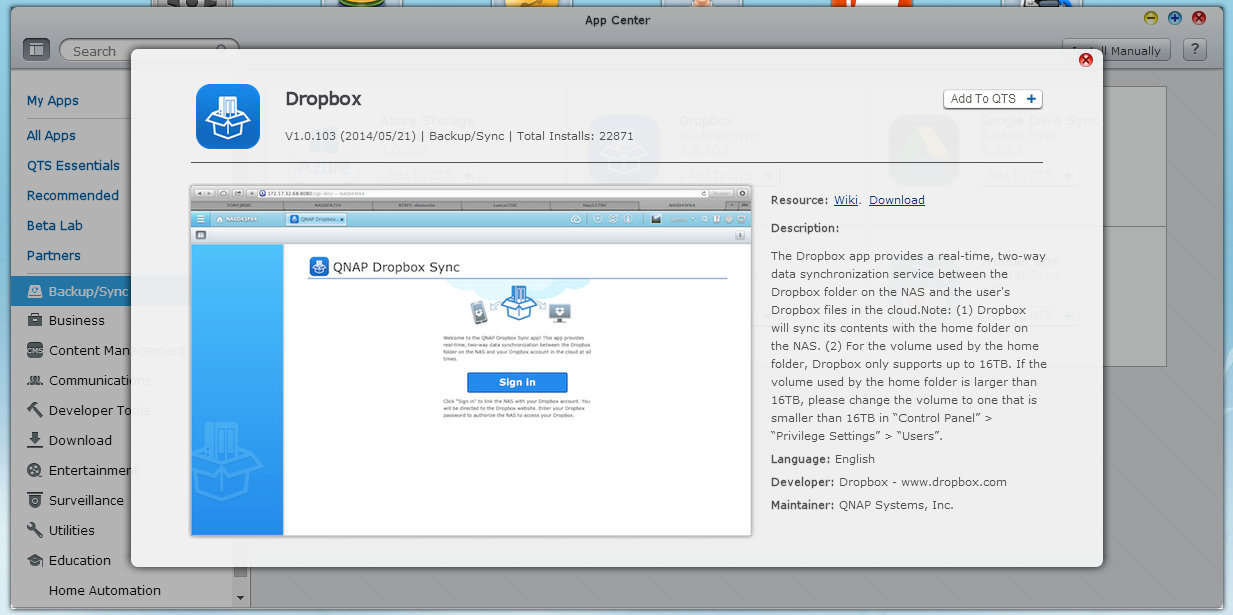
Task: Go to My Apps section
Action: tap(53, 100)
